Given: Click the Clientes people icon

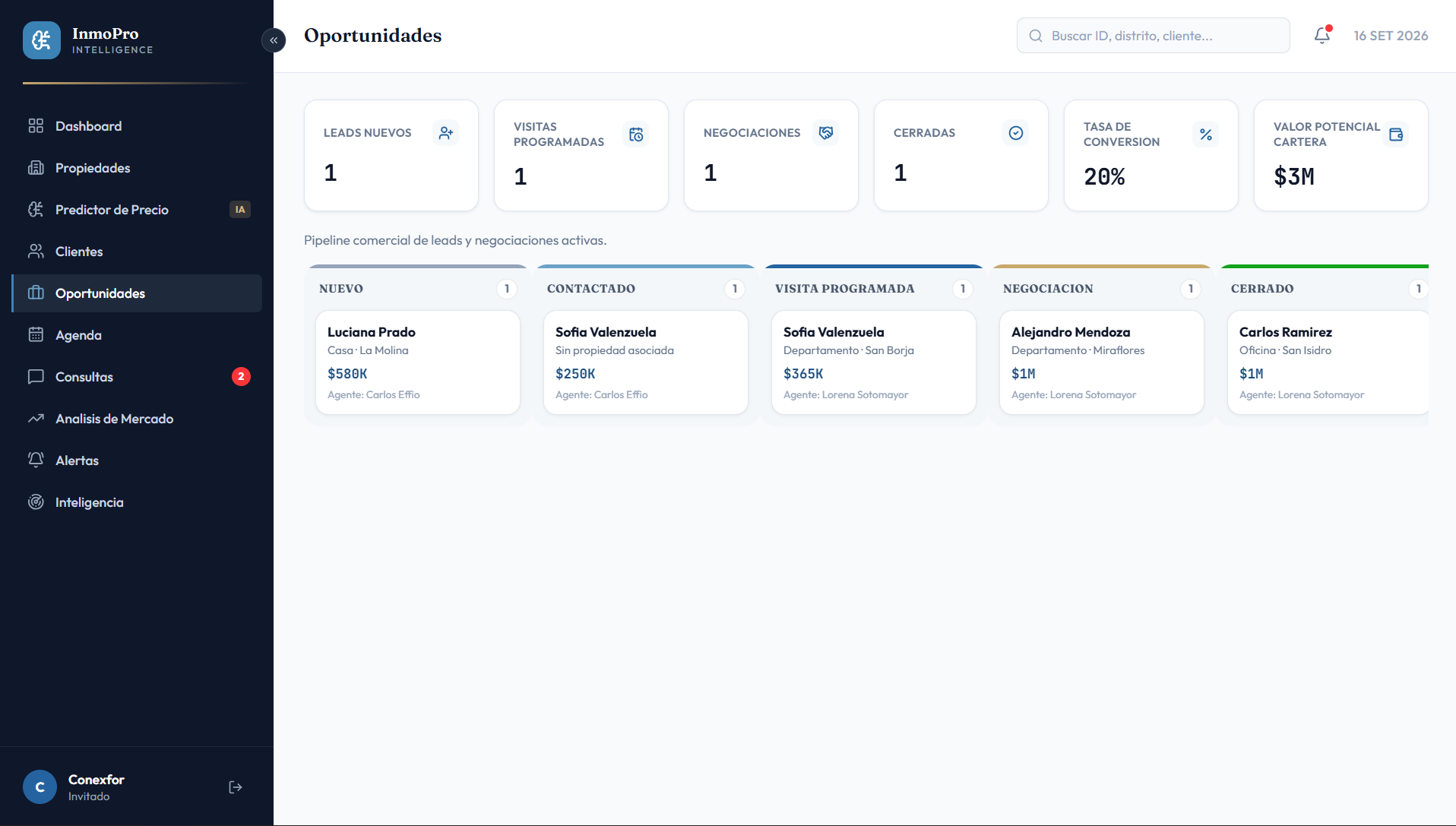Looking at the screenshot, I should pos(36,251).
